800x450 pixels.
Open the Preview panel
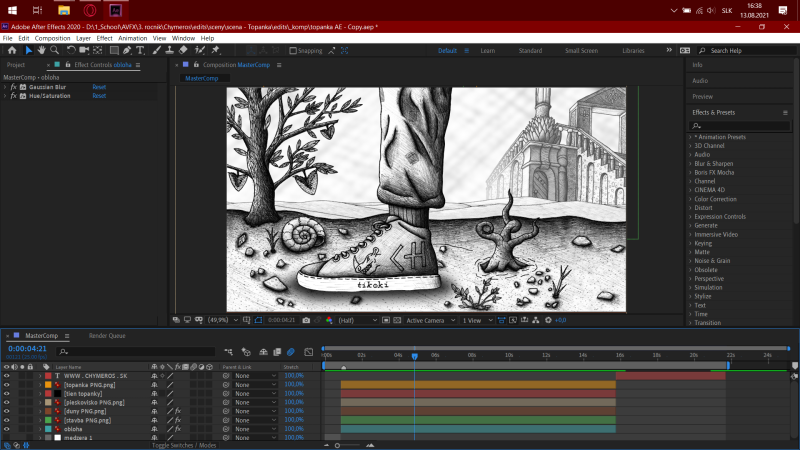pyautogui.click(x=703, y=96)
